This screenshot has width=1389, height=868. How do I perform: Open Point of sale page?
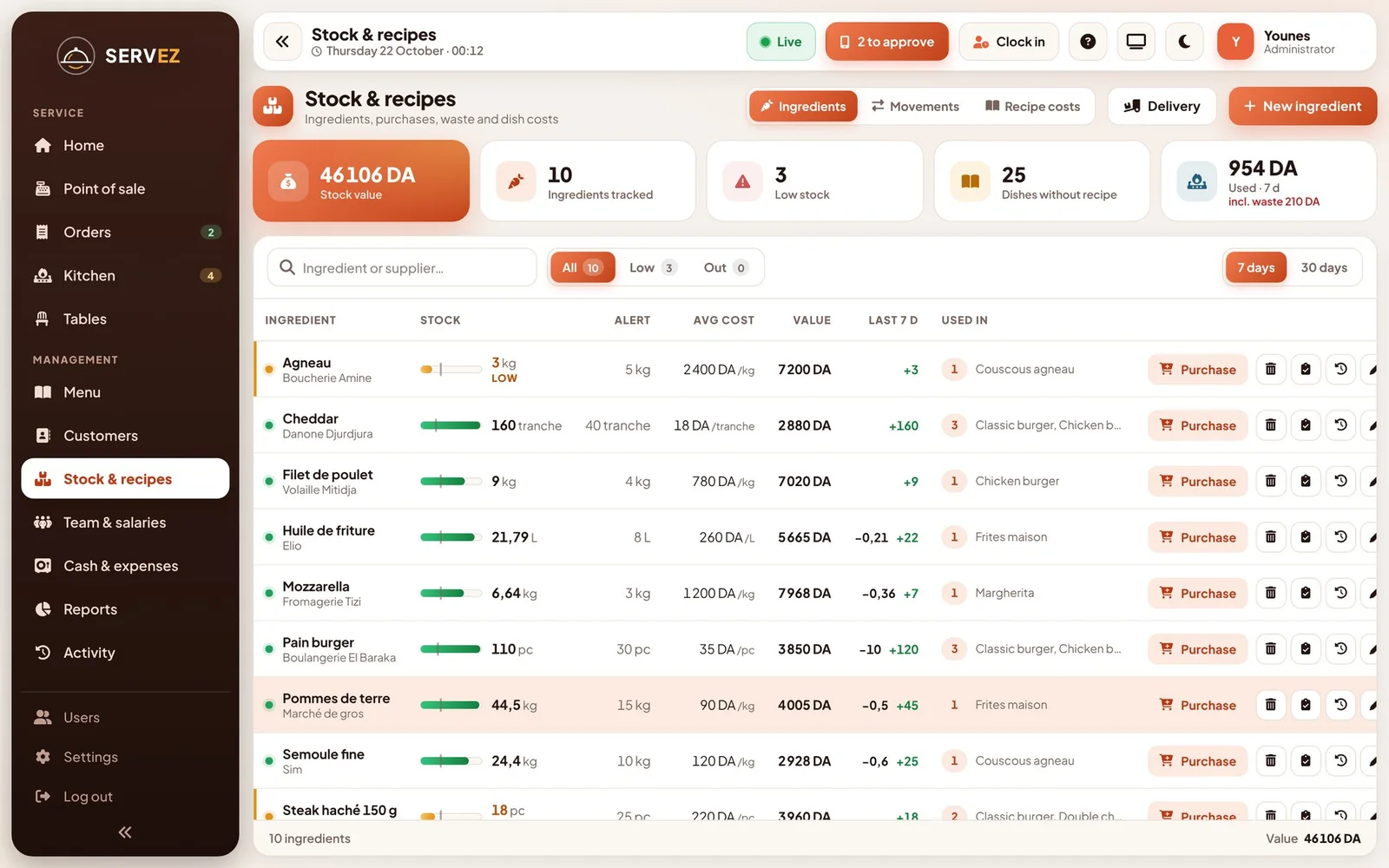click(125, 189)
